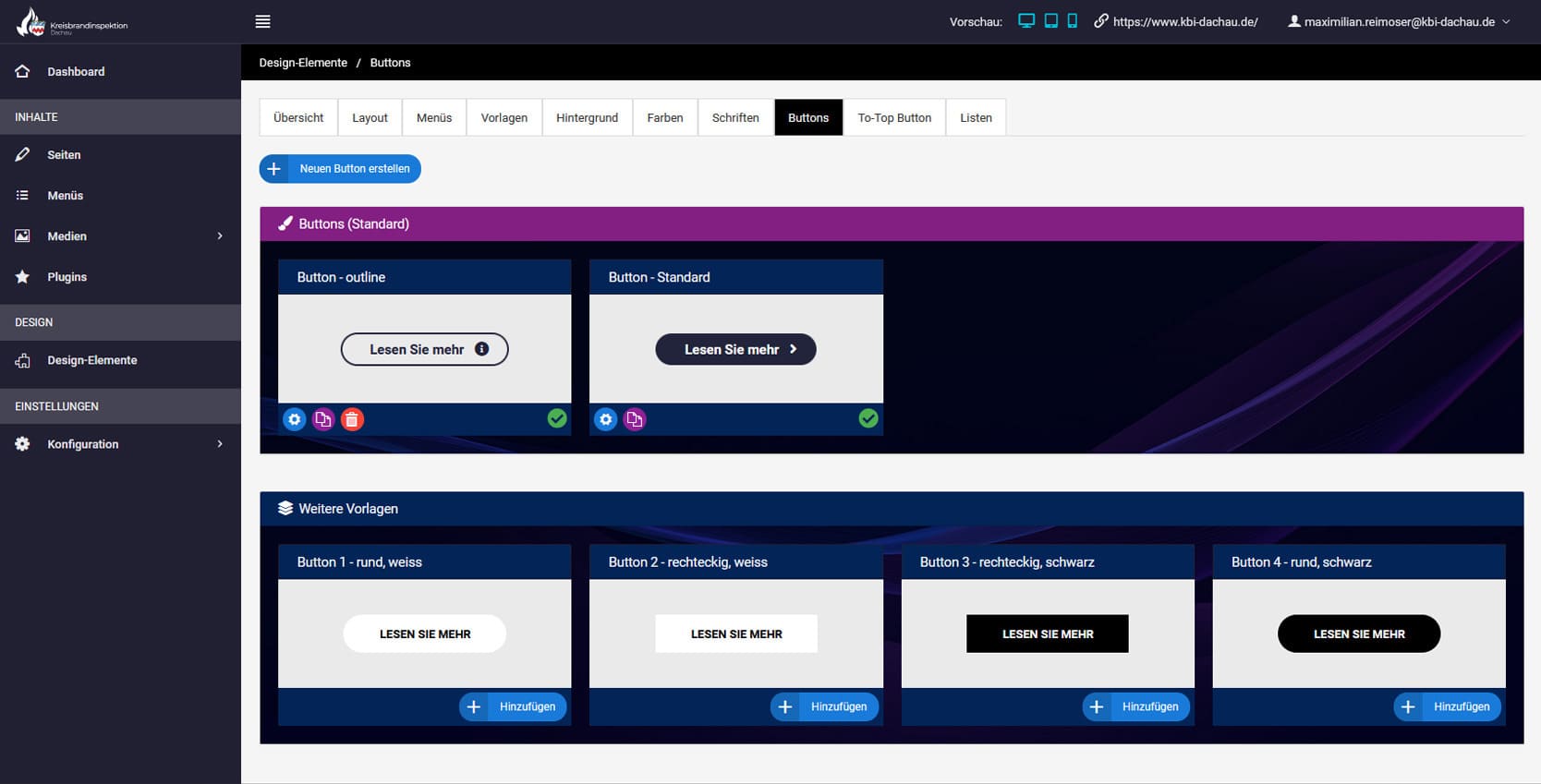1541x784 pixels.
Task: Select the tablet preview icon
Action: click(1050, 21)
